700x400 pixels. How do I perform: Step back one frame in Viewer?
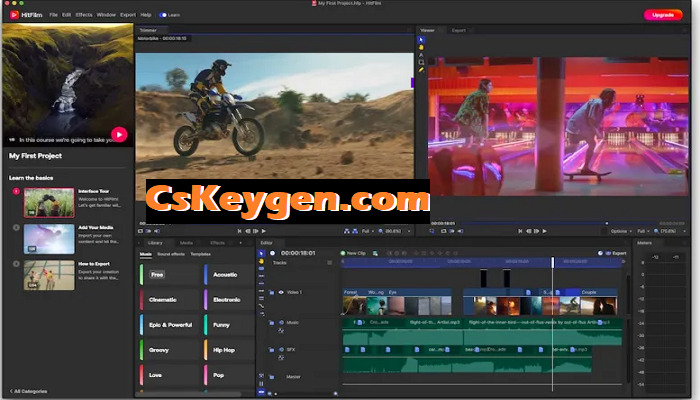click(529, 231)
